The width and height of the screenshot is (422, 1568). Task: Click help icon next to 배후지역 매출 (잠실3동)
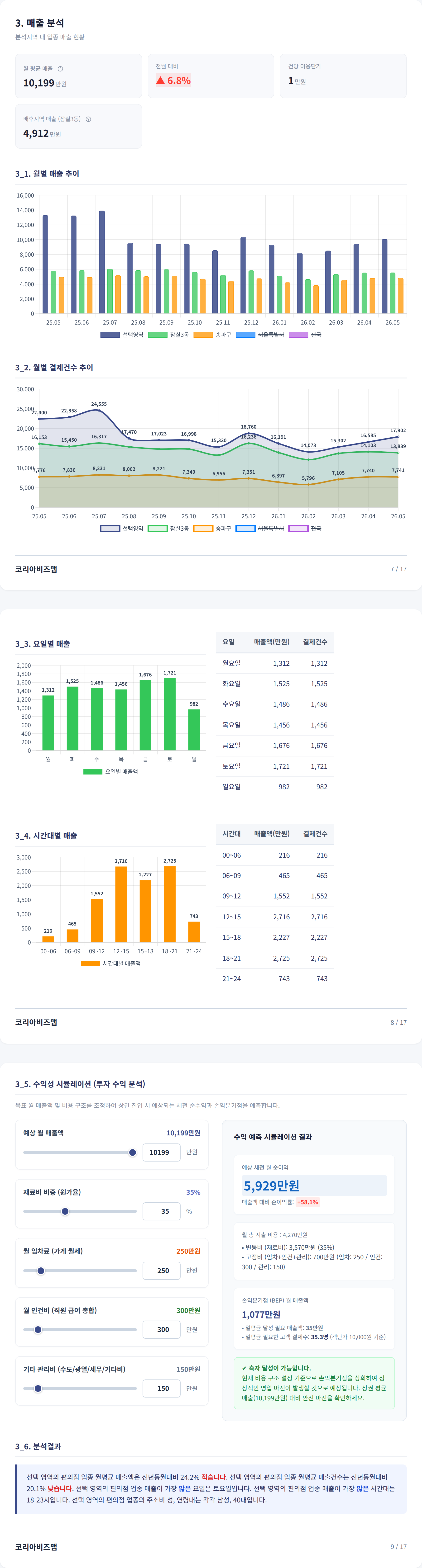click(88, 119)
